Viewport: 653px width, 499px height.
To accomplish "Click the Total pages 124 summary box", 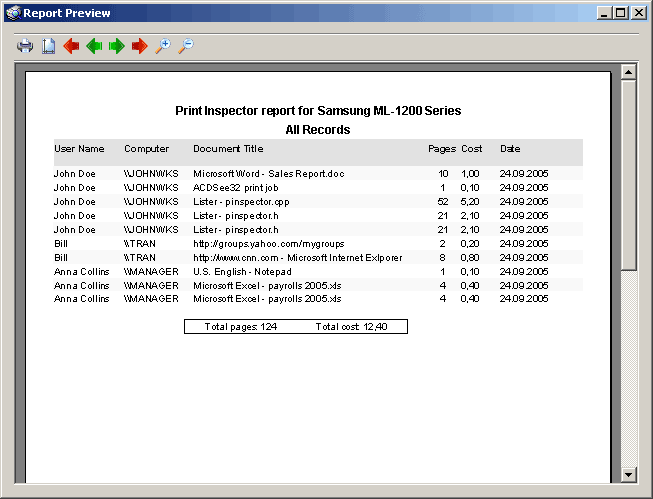I will (296, 327).
